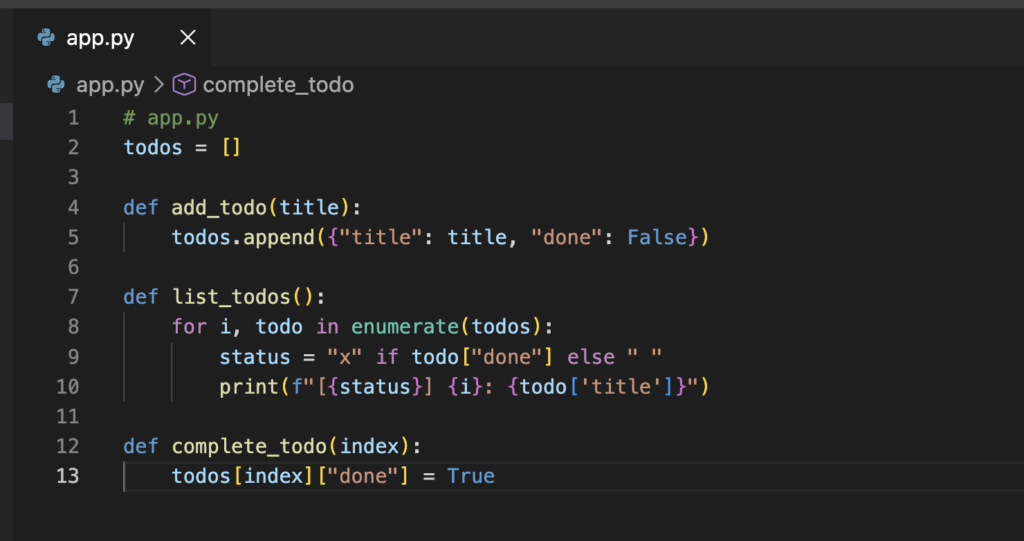The image size is (1024, 541).
Task: Click line number 4 in the gutter
Action: pos(72,208)
